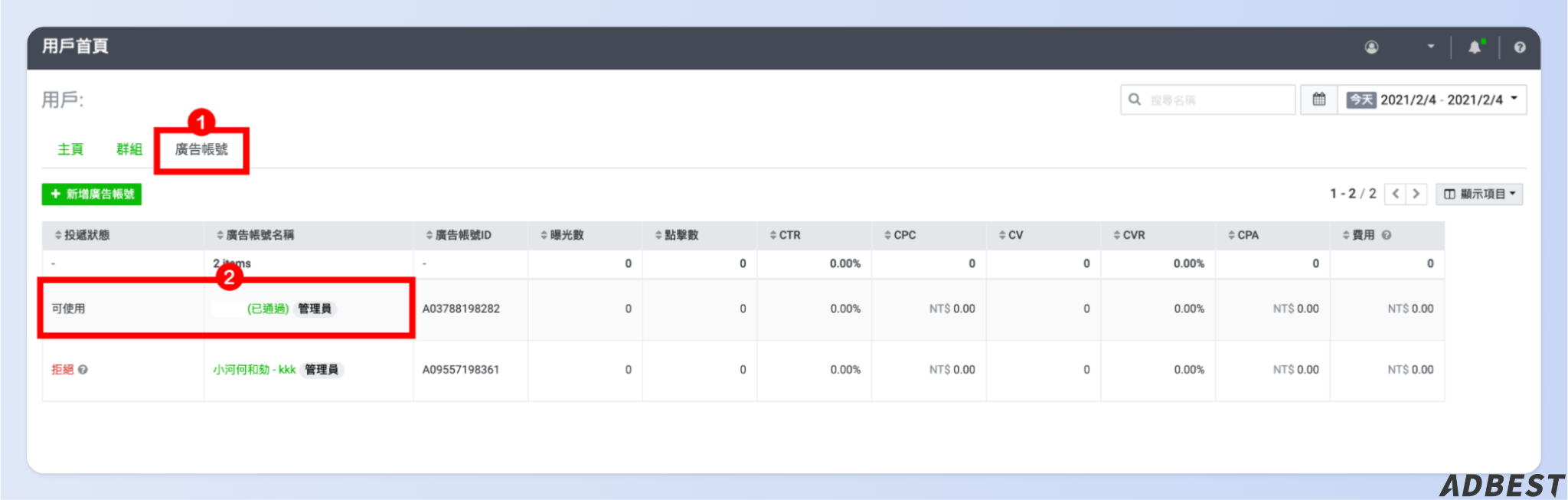Sort by 費用 column header
Viewport: 1568px width, 500px height.
click(x=1358, y=235)
